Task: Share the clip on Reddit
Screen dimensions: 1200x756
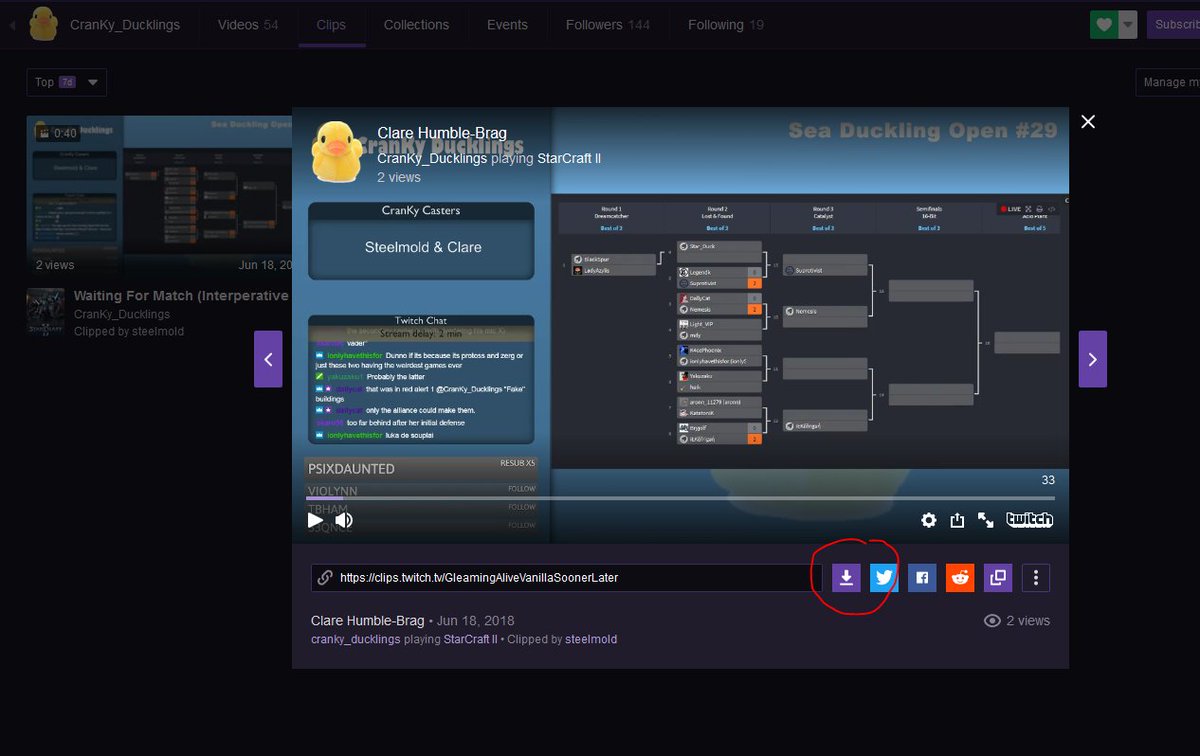Action: [x=960, y=577]
